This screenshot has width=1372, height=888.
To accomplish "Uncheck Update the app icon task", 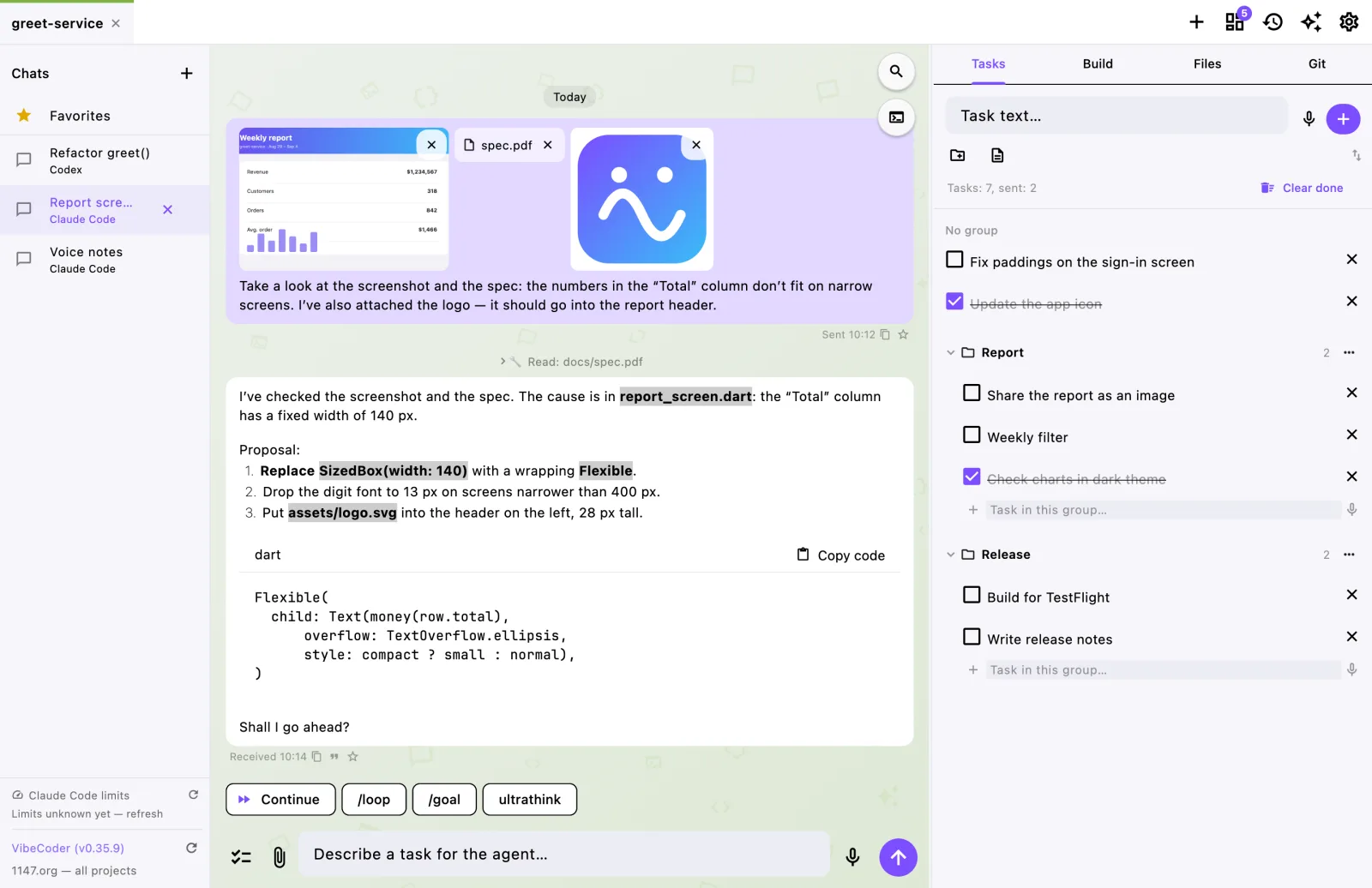I will coord(954,302).
